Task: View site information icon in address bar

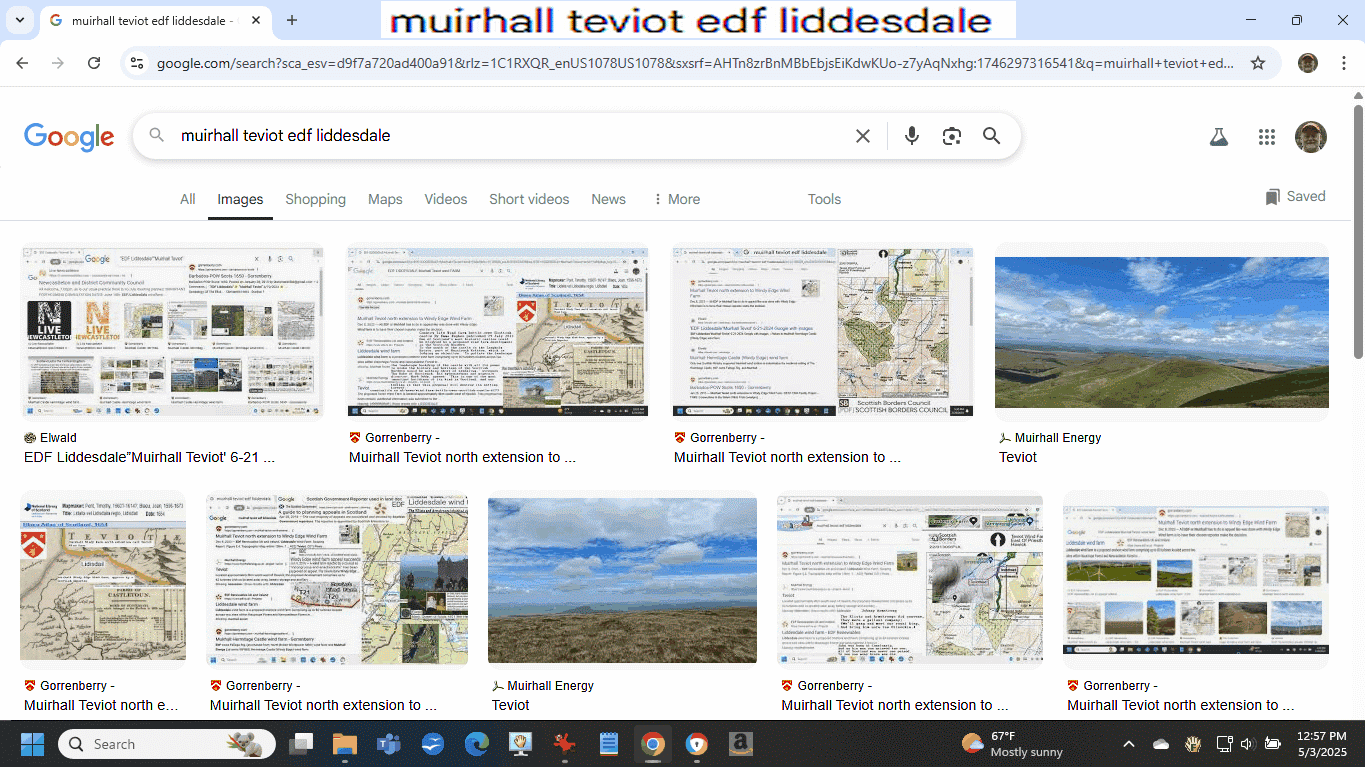Action: [x=137, y=63]
